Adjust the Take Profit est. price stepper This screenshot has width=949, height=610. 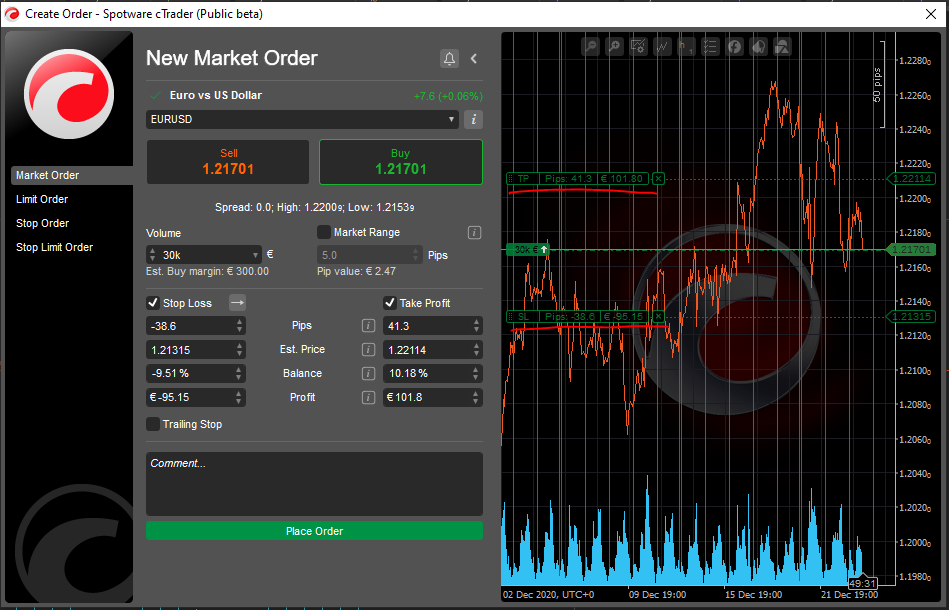(x=476, y=349)
